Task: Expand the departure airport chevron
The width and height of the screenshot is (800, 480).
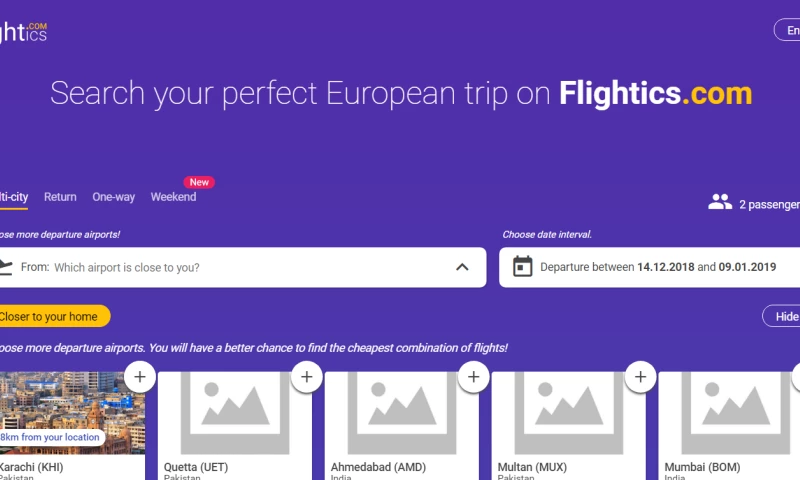Action: click(462, 267)
